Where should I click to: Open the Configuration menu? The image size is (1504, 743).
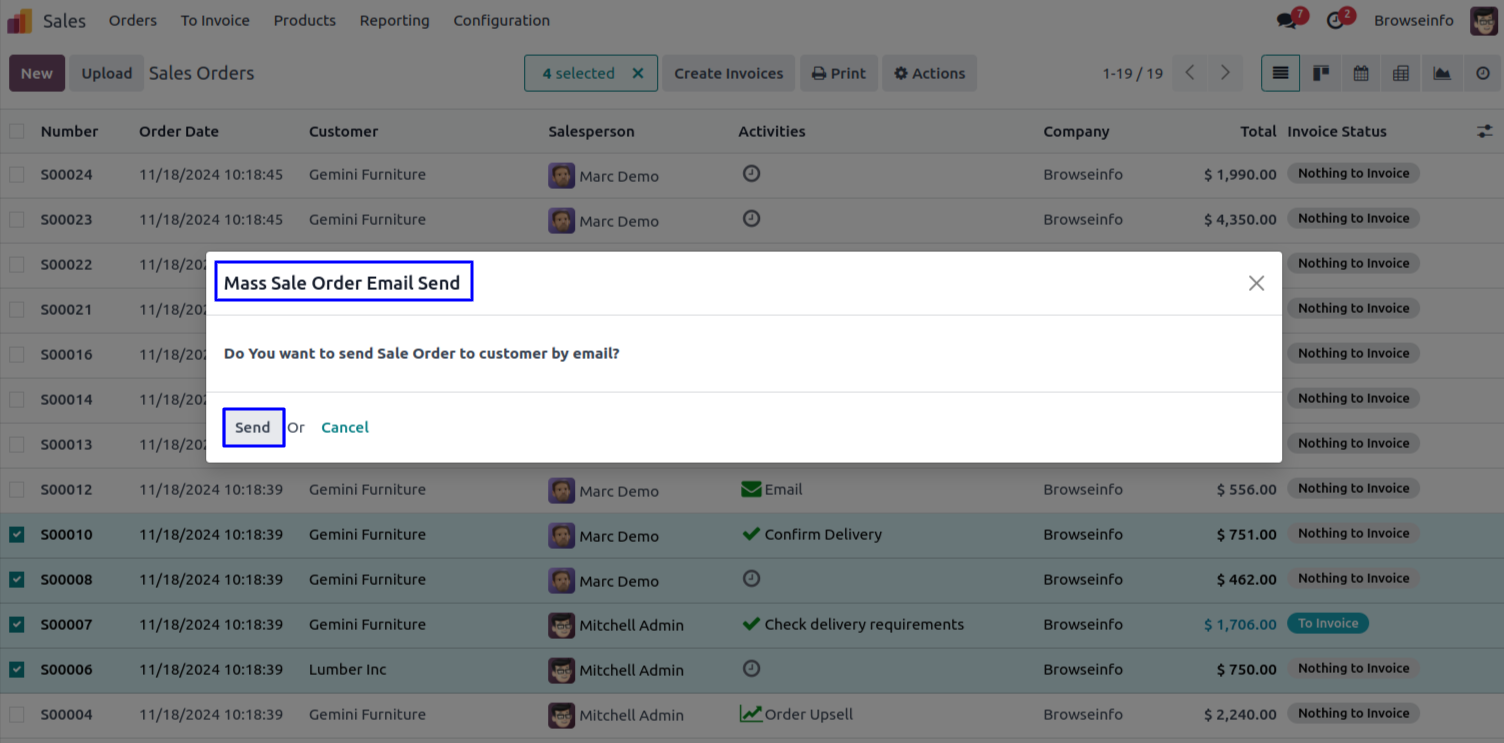coord(501,21)
